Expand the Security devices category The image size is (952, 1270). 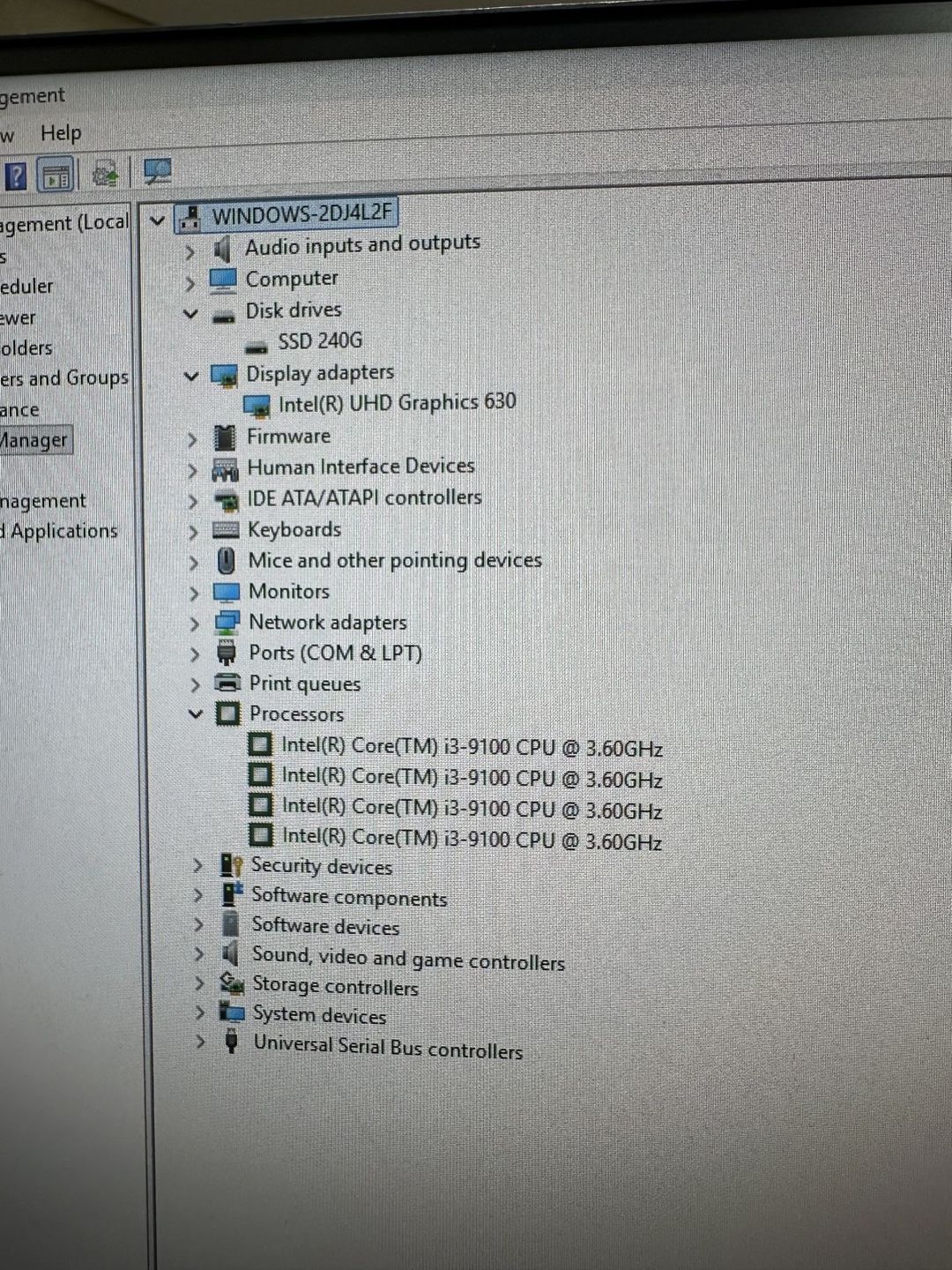click(198, 867)
